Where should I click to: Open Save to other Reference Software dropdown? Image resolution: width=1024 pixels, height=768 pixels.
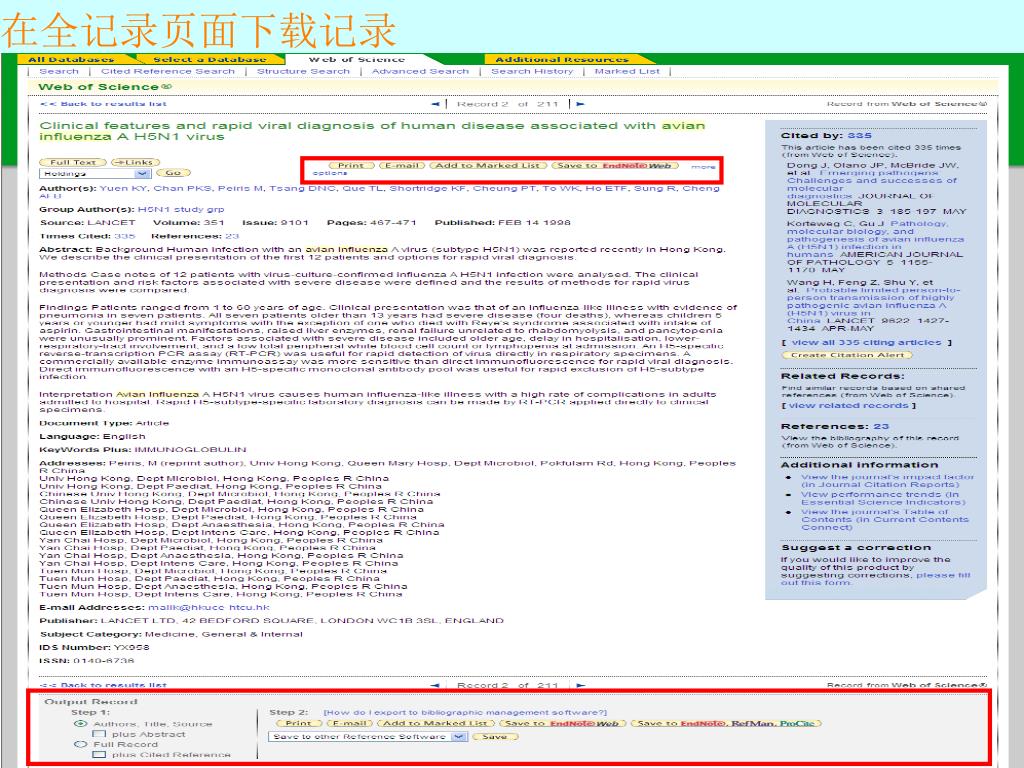(x=368, y=737)
